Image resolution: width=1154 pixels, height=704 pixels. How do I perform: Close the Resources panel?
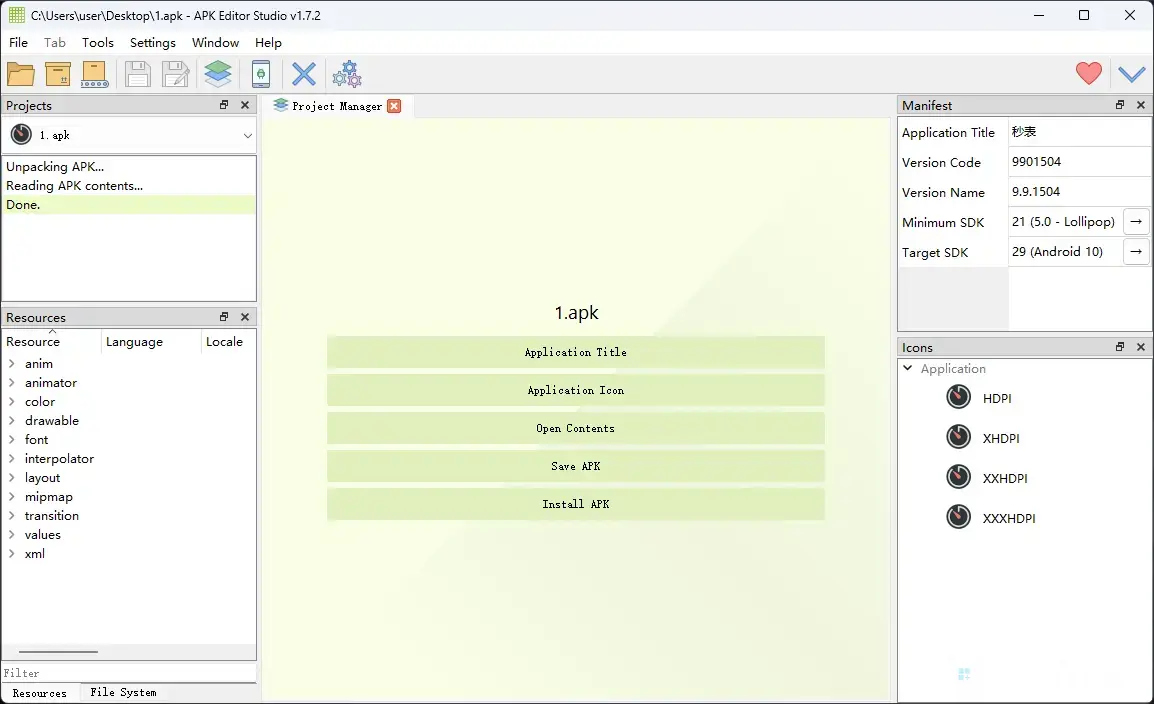pos(245,317)
